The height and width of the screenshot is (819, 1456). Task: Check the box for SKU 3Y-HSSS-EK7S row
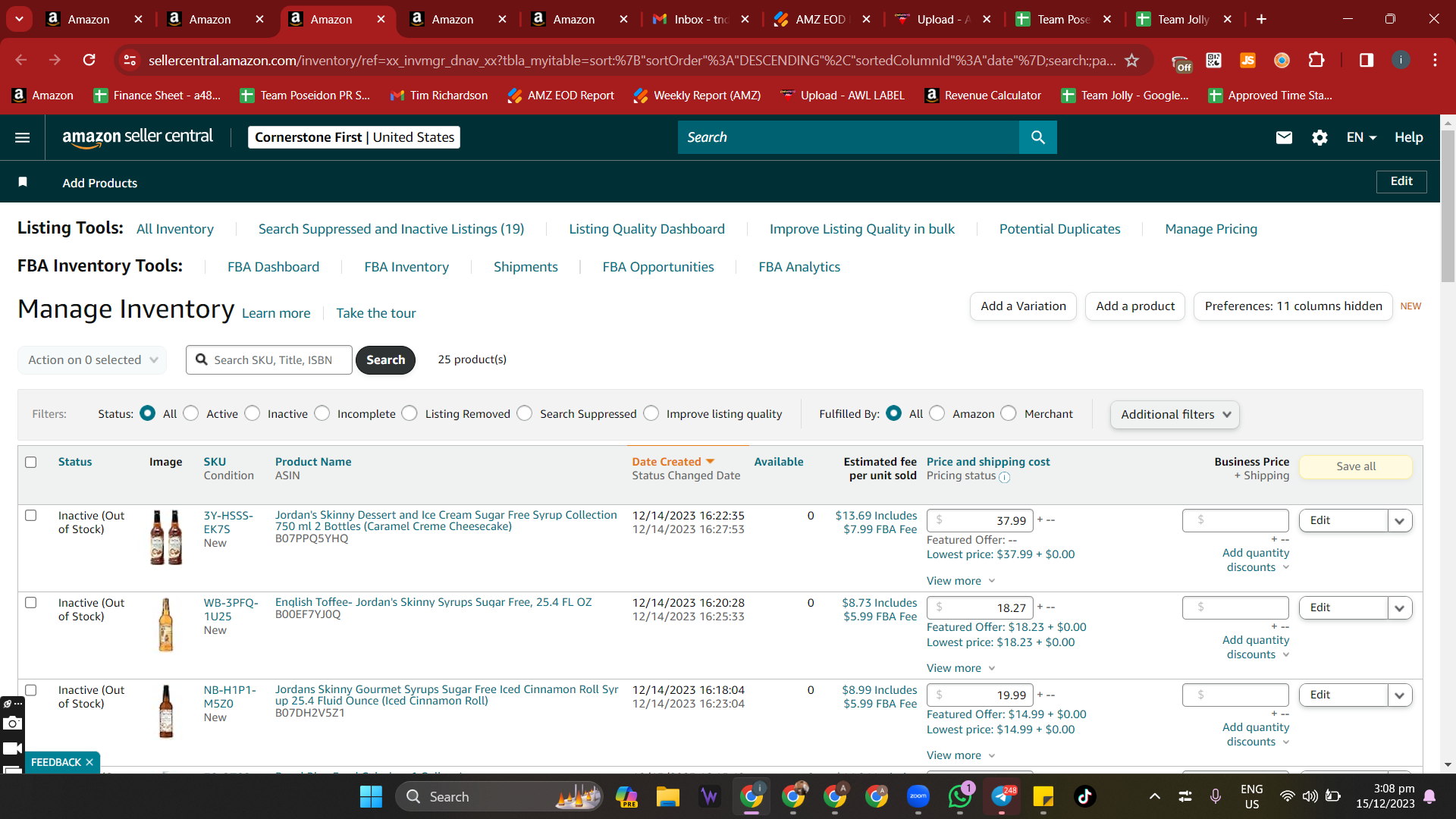tap(31, 516)
